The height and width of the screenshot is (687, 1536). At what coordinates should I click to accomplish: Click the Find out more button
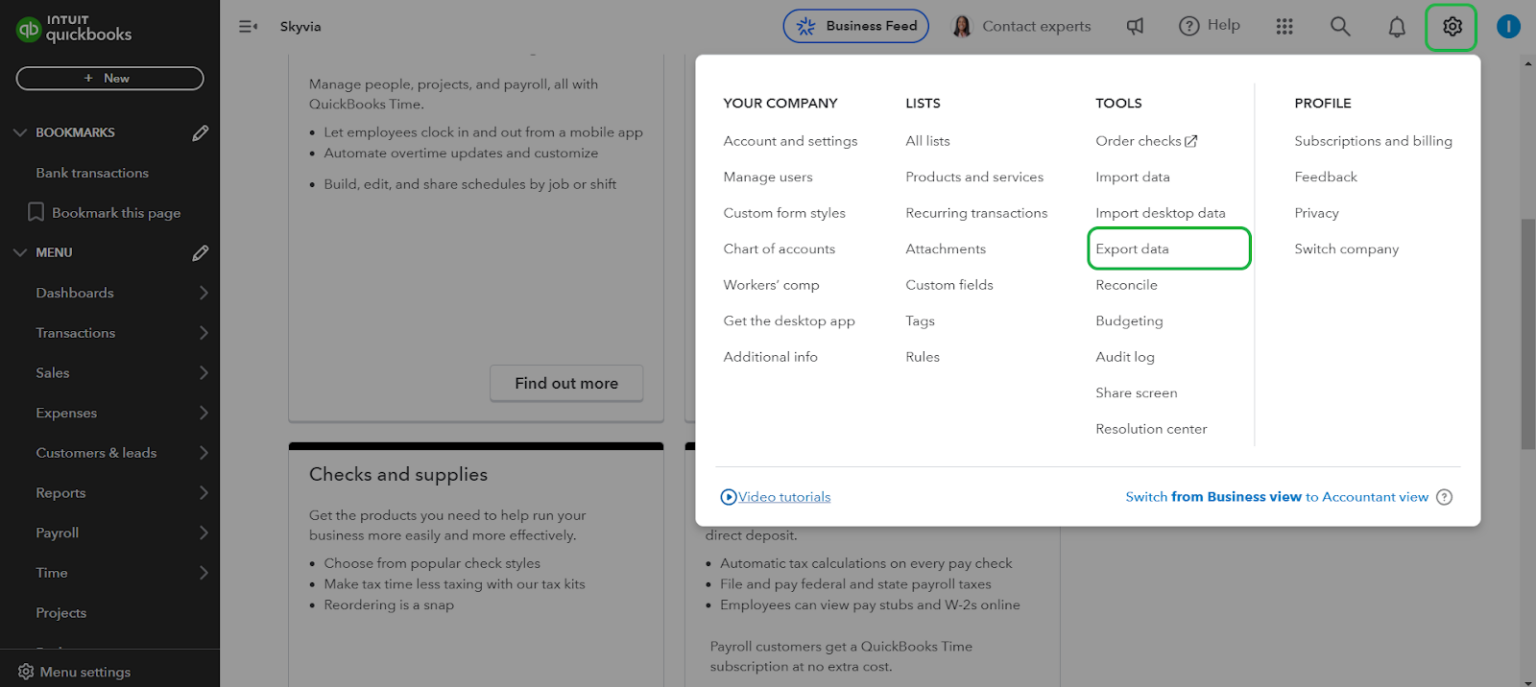coord(566,383)
